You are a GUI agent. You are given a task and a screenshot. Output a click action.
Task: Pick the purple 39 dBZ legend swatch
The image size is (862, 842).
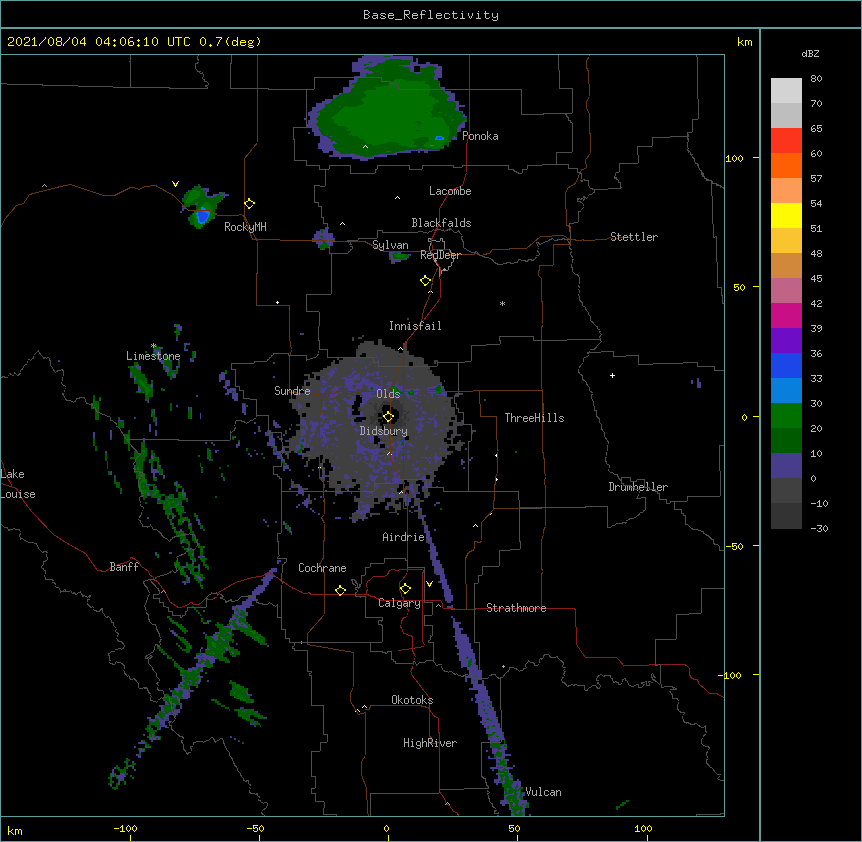pyautogui.click(x=786, y=341)
